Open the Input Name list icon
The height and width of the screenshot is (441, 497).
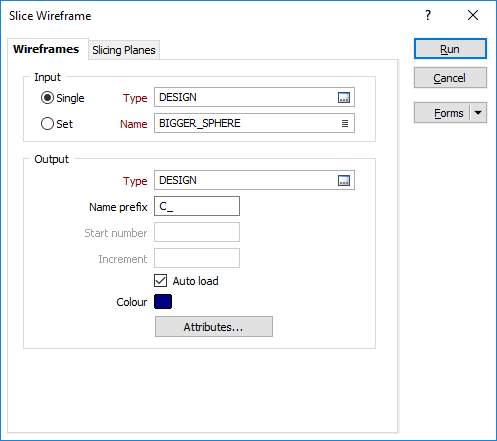(345, 124)
